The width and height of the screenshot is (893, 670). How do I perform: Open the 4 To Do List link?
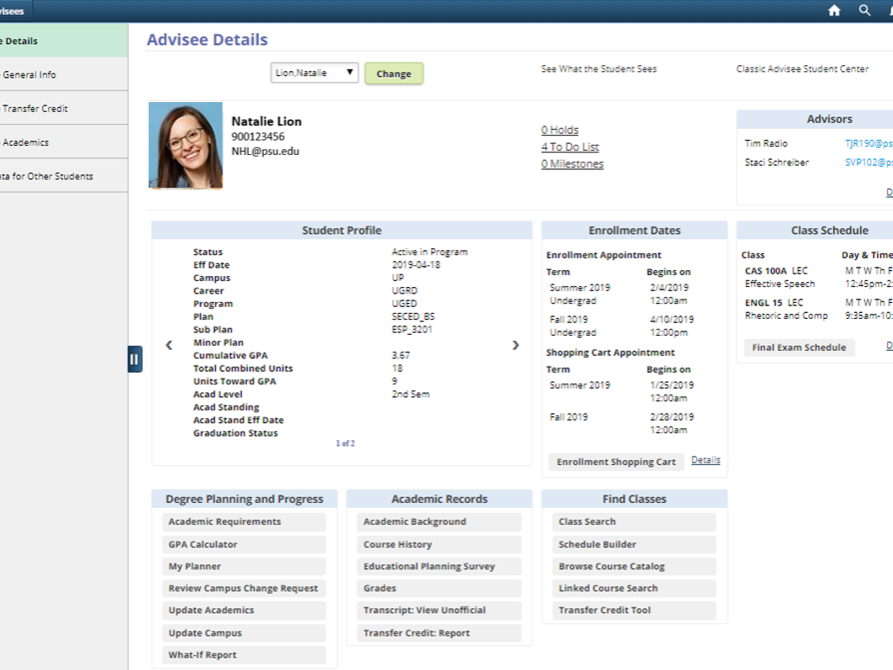570,147
